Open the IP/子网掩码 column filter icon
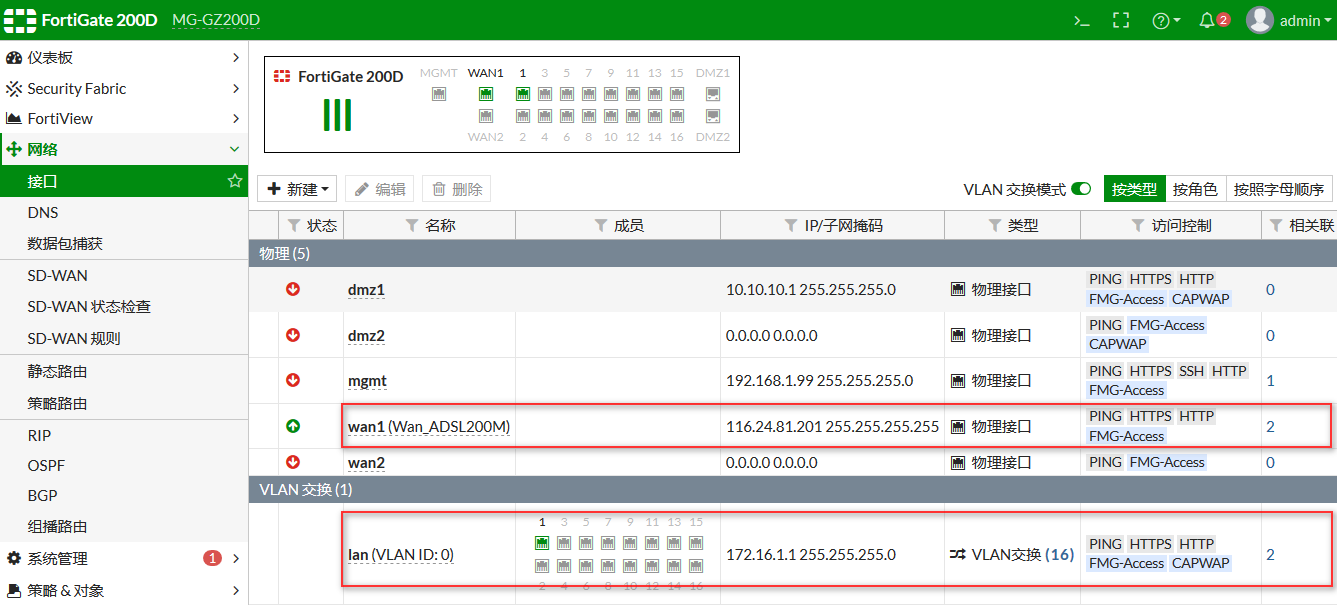Screen dimensions: 1337x605 (x=793, y=225)
